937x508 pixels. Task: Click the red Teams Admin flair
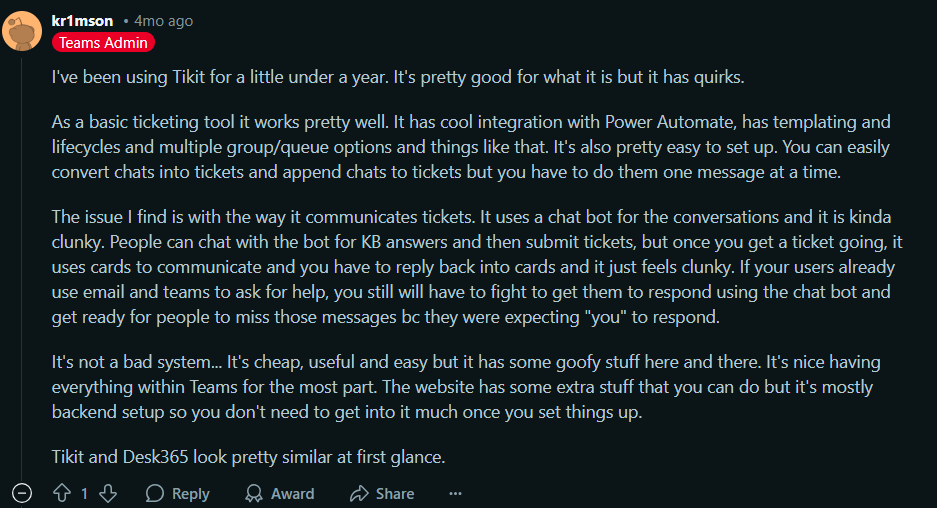103,43
